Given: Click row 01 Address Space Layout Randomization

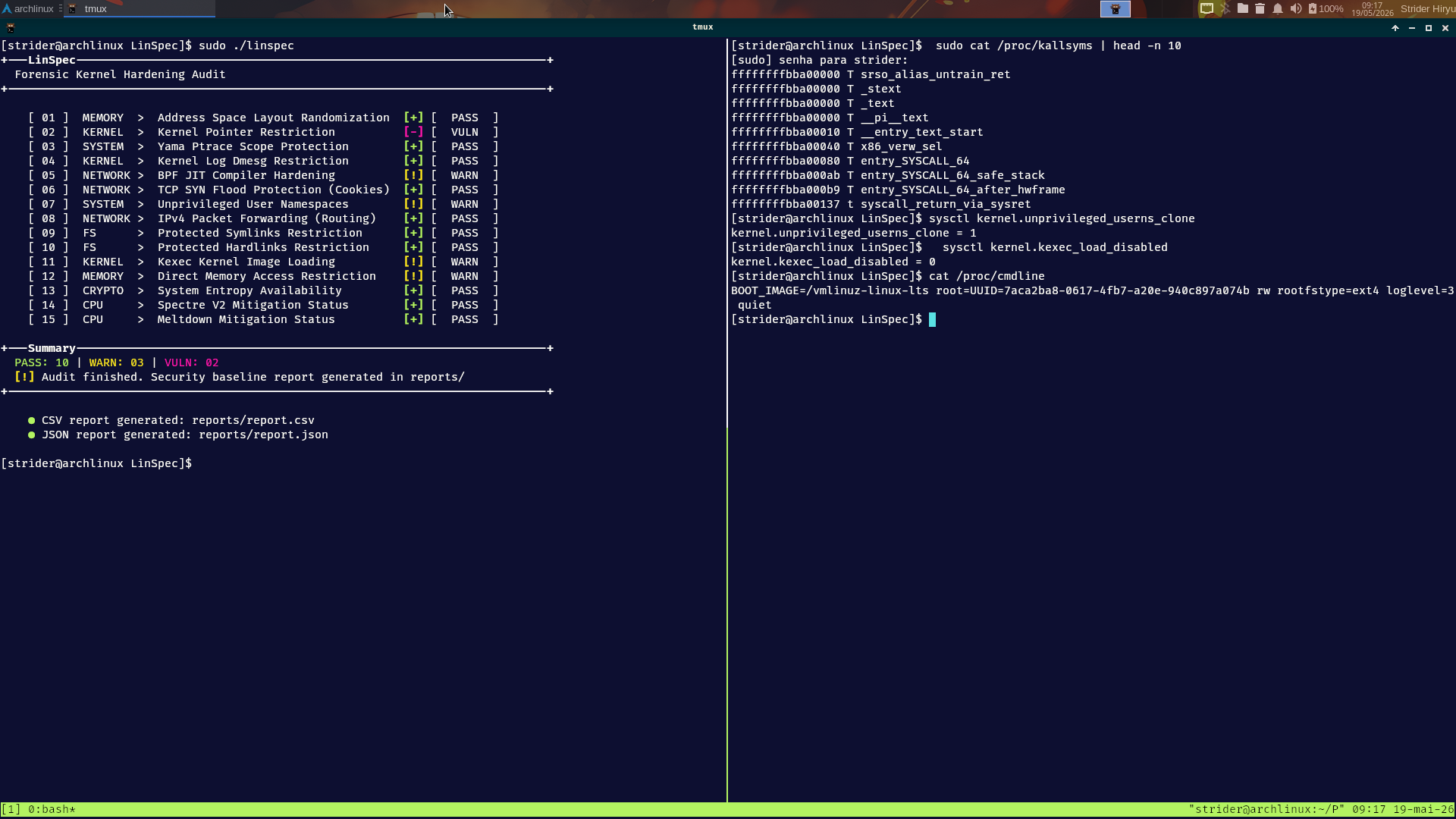Looking at the screenshot, I should point(263,118).
